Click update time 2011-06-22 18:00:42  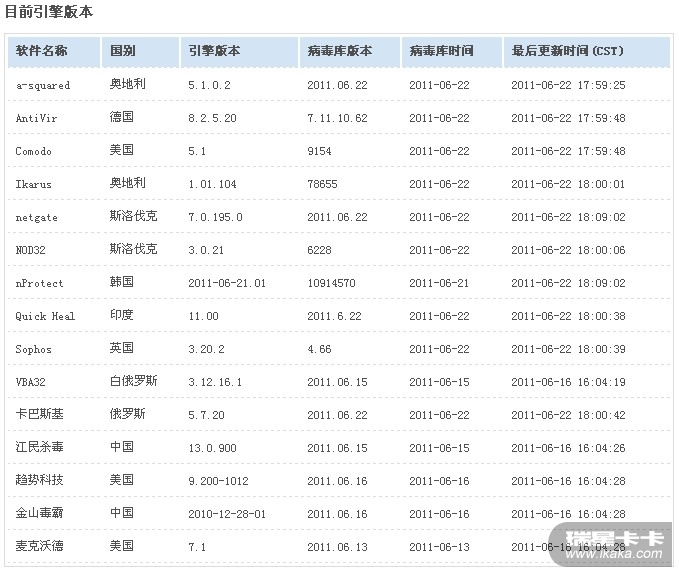click(x=568, y=415)
